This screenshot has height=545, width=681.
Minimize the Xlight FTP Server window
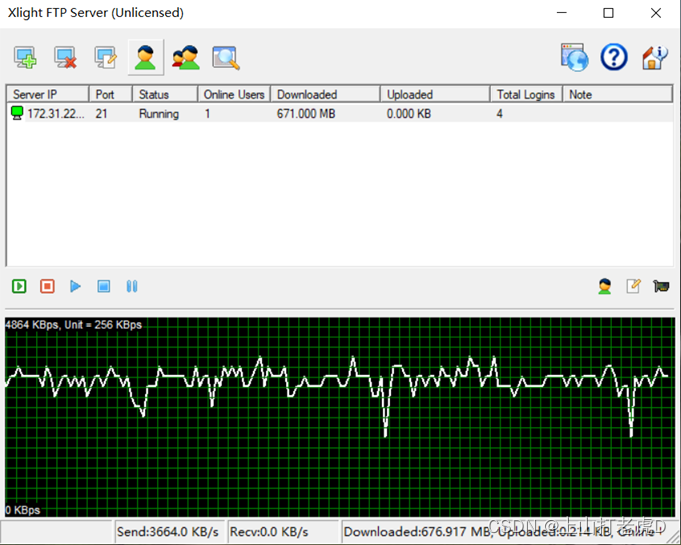click(562, 13)
